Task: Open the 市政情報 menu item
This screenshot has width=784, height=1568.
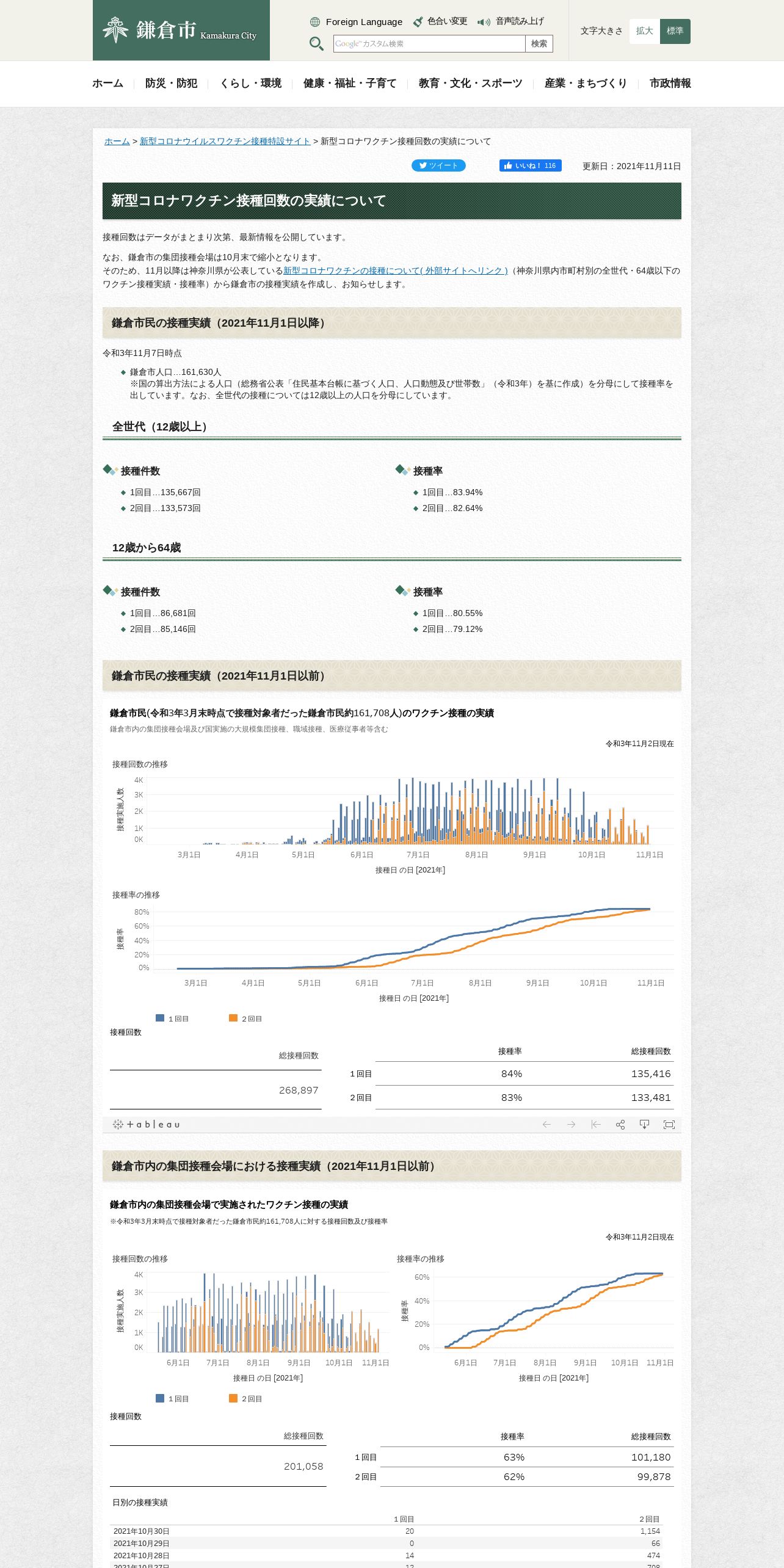Action: (670, 83)
